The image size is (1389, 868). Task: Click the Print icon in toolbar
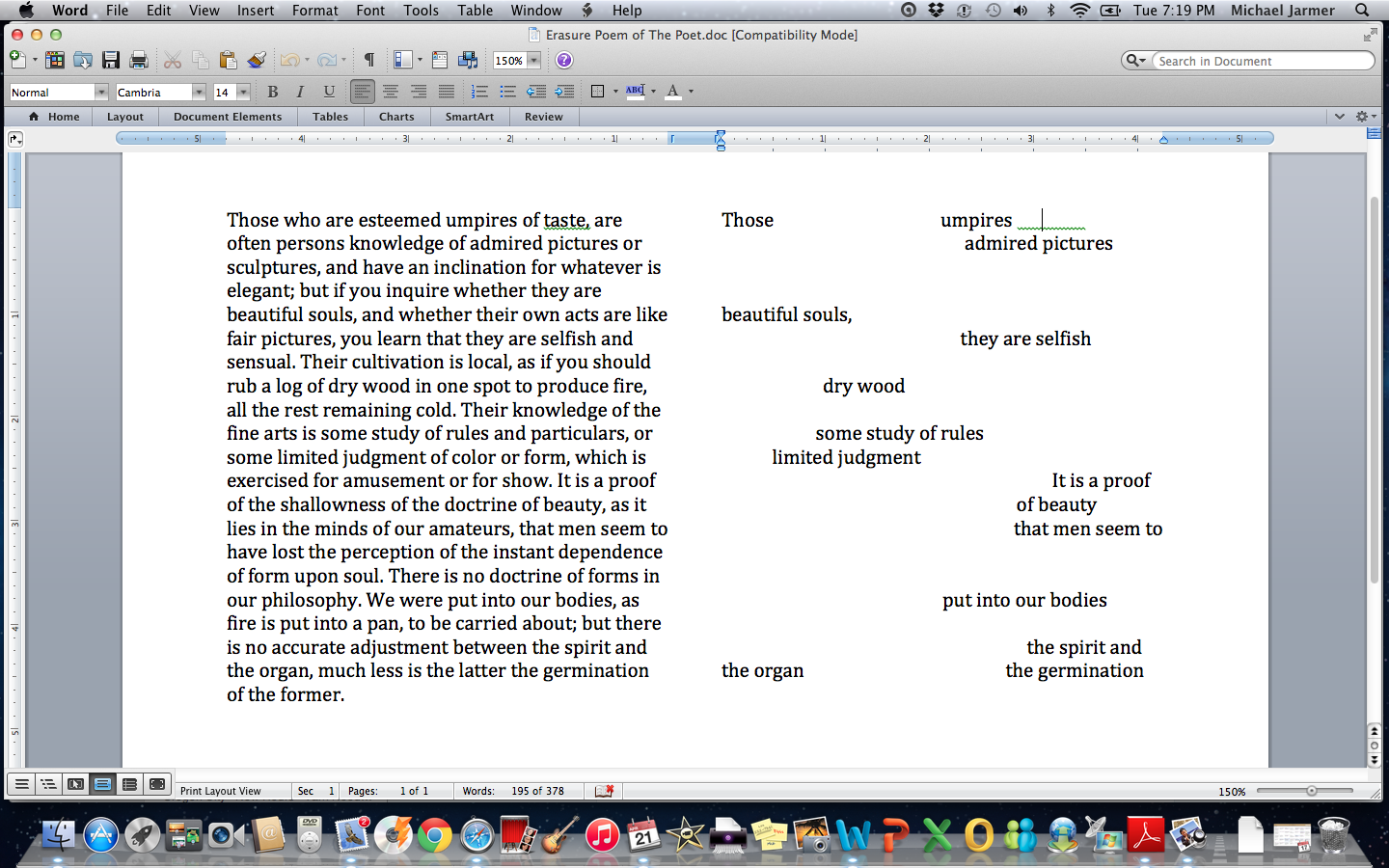139,61
